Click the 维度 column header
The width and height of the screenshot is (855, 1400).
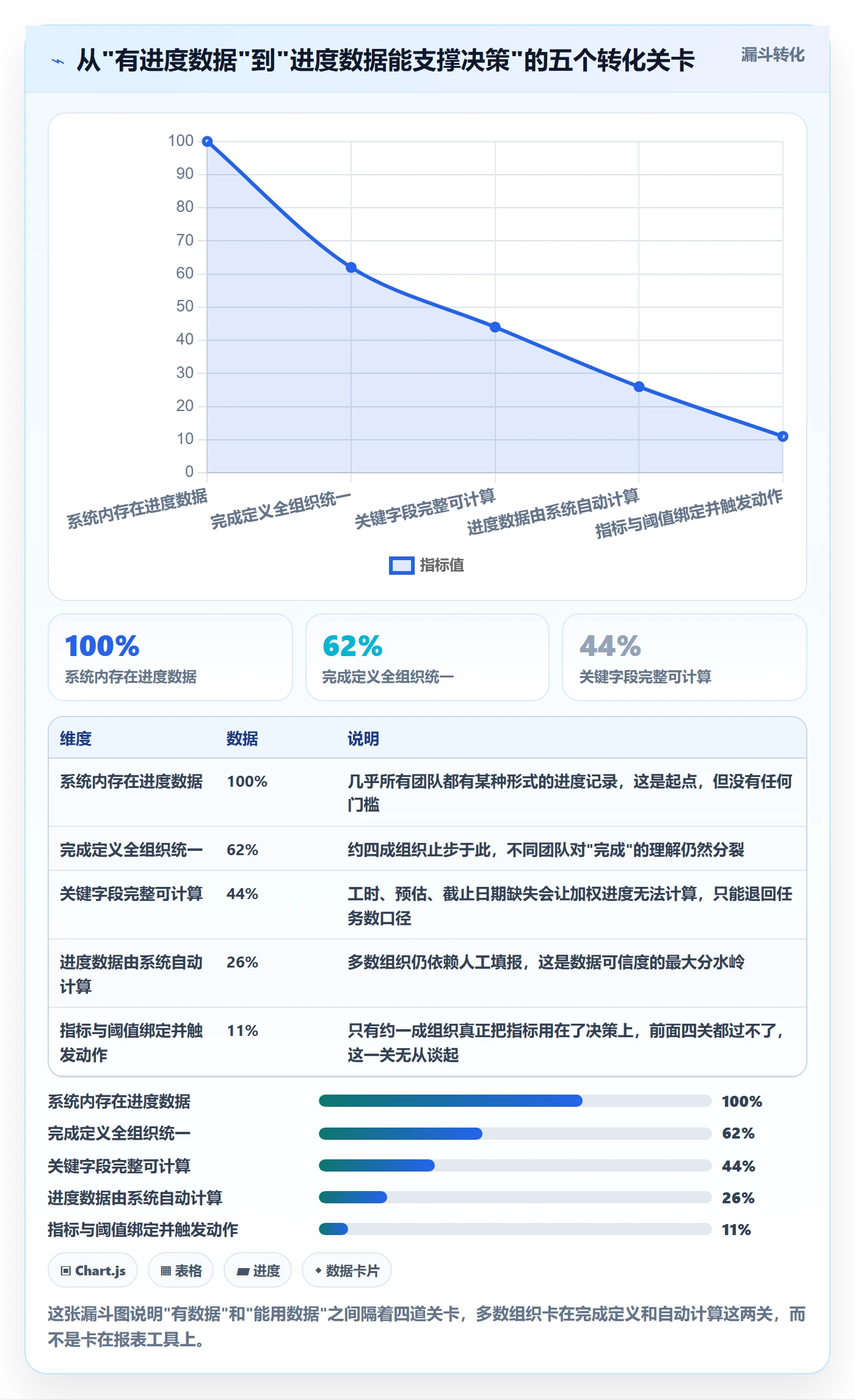click(x=76, y=738)
